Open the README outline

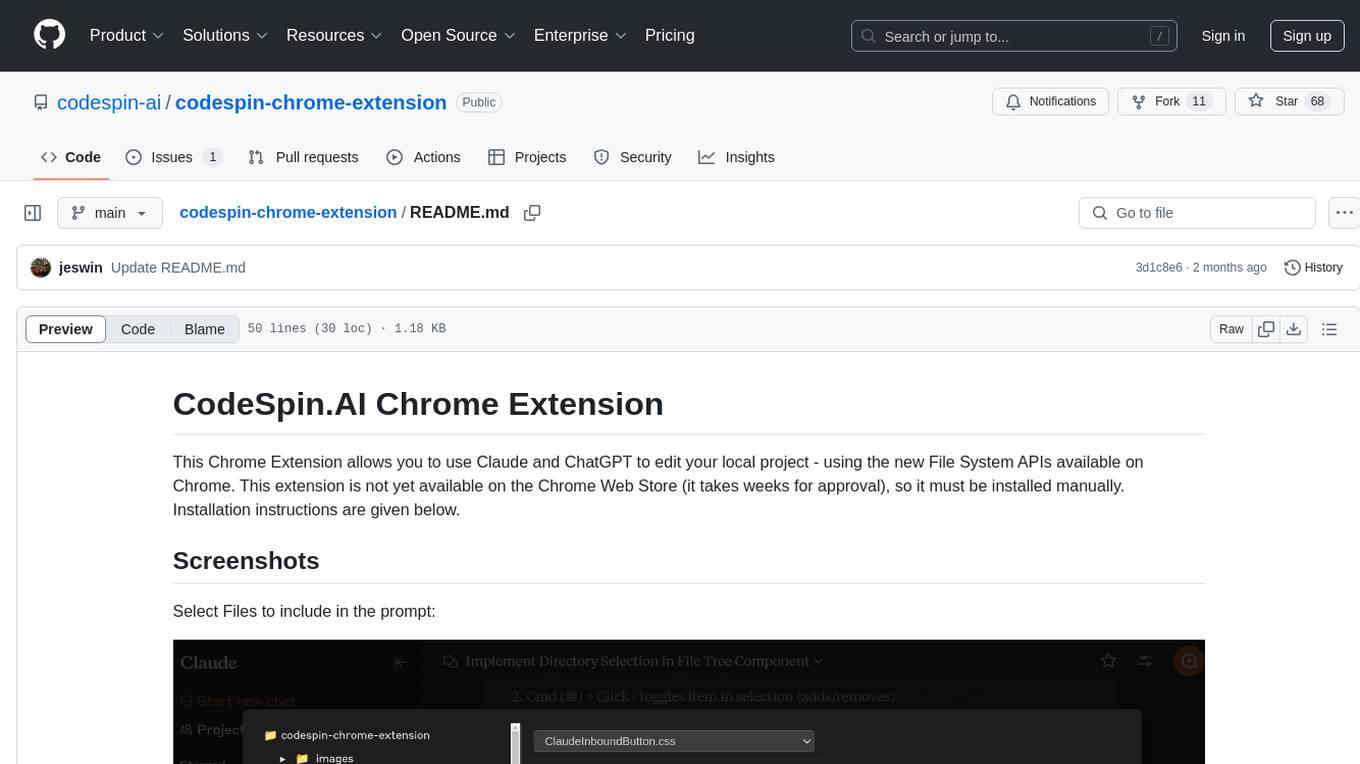(1329, 329)
